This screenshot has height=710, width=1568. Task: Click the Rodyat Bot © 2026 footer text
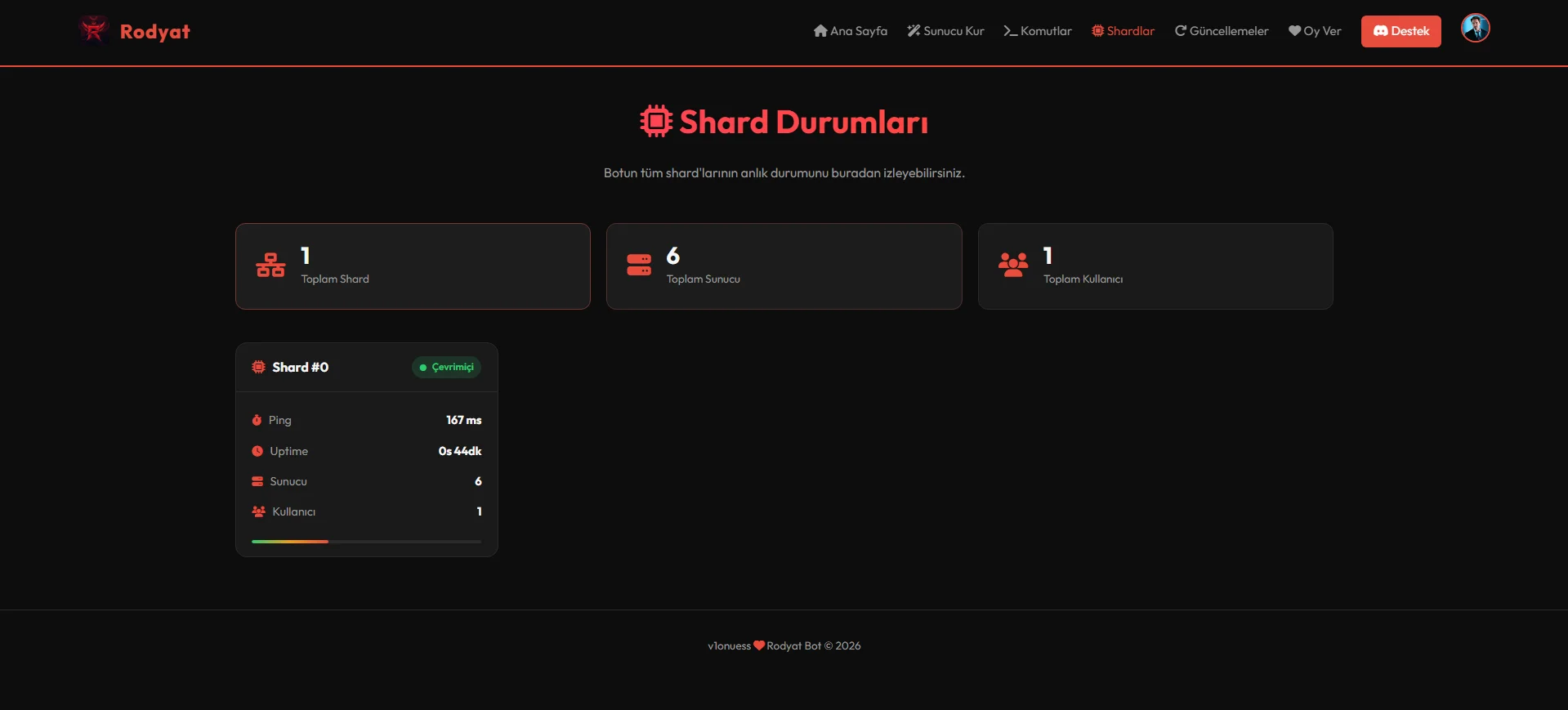[x=814, y=645]
